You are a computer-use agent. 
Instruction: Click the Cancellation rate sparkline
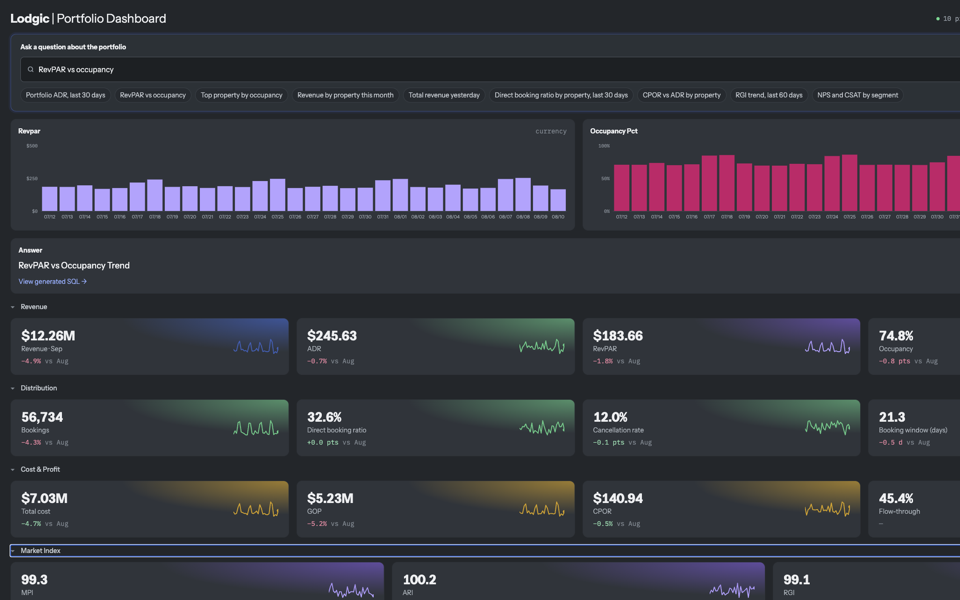tap(828, 427)
